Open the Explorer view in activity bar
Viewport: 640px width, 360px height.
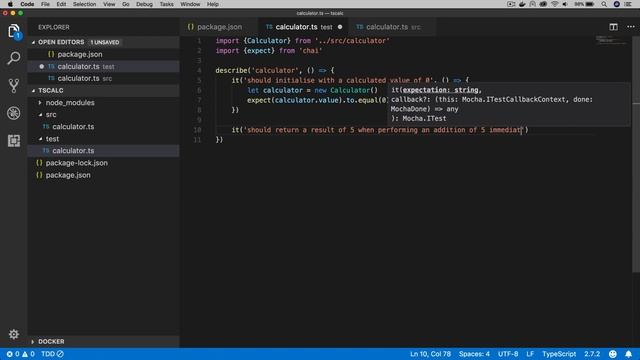(13, 31)
